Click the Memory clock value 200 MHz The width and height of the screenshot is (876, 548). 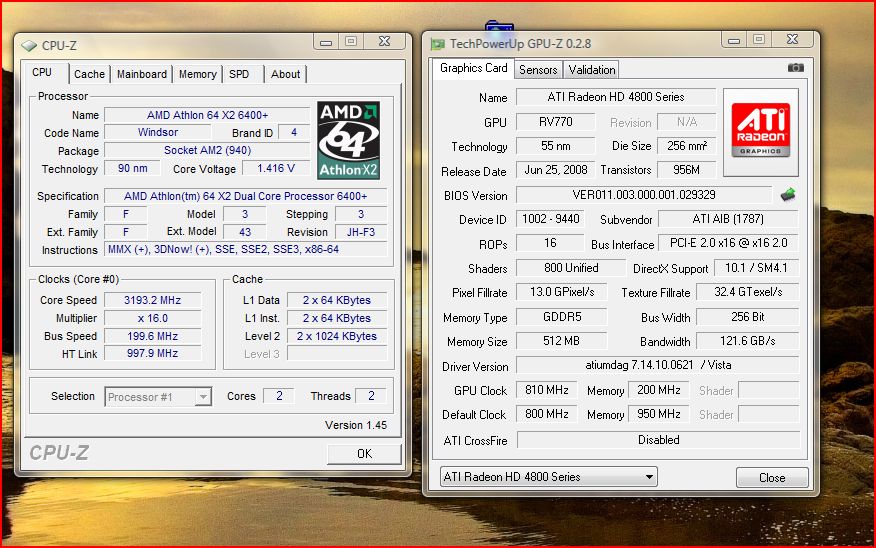click(x=659, y=390)
